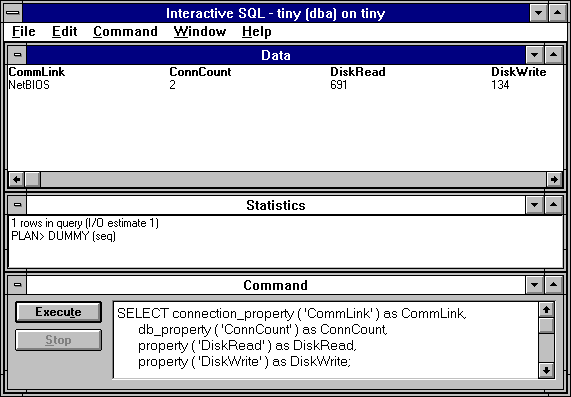Screen dimensions: 571x397
Task: Click the Execute button
Action: [58, 312]
